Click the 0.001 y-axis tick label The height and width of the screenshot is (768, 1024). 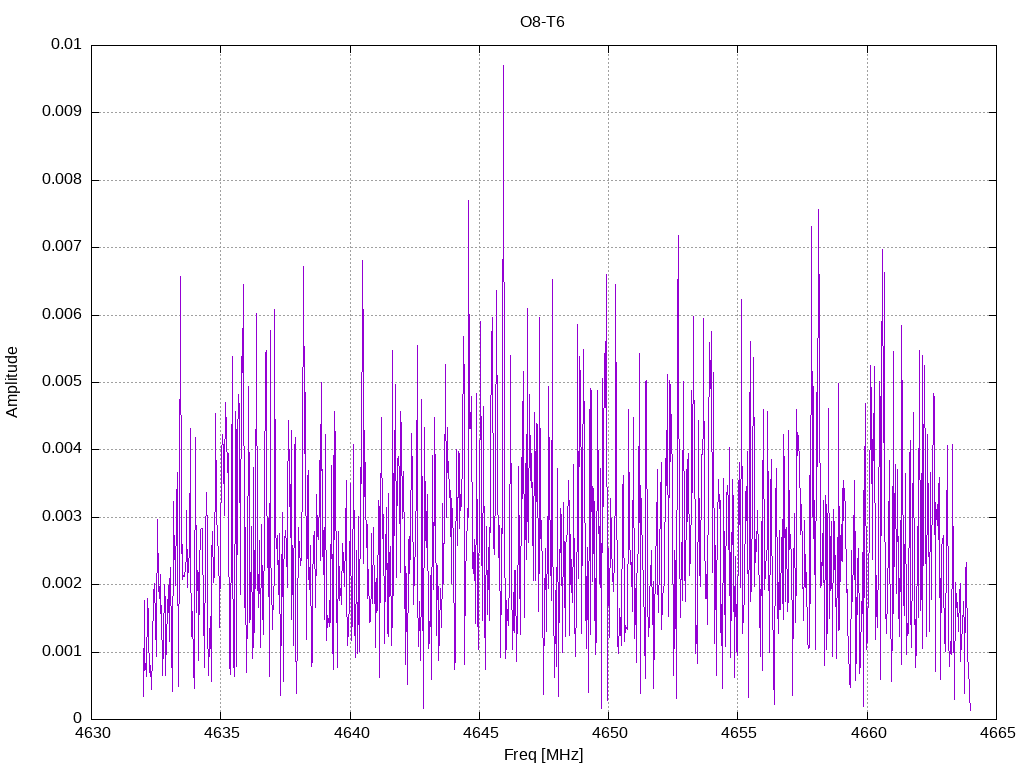[62, 652]
